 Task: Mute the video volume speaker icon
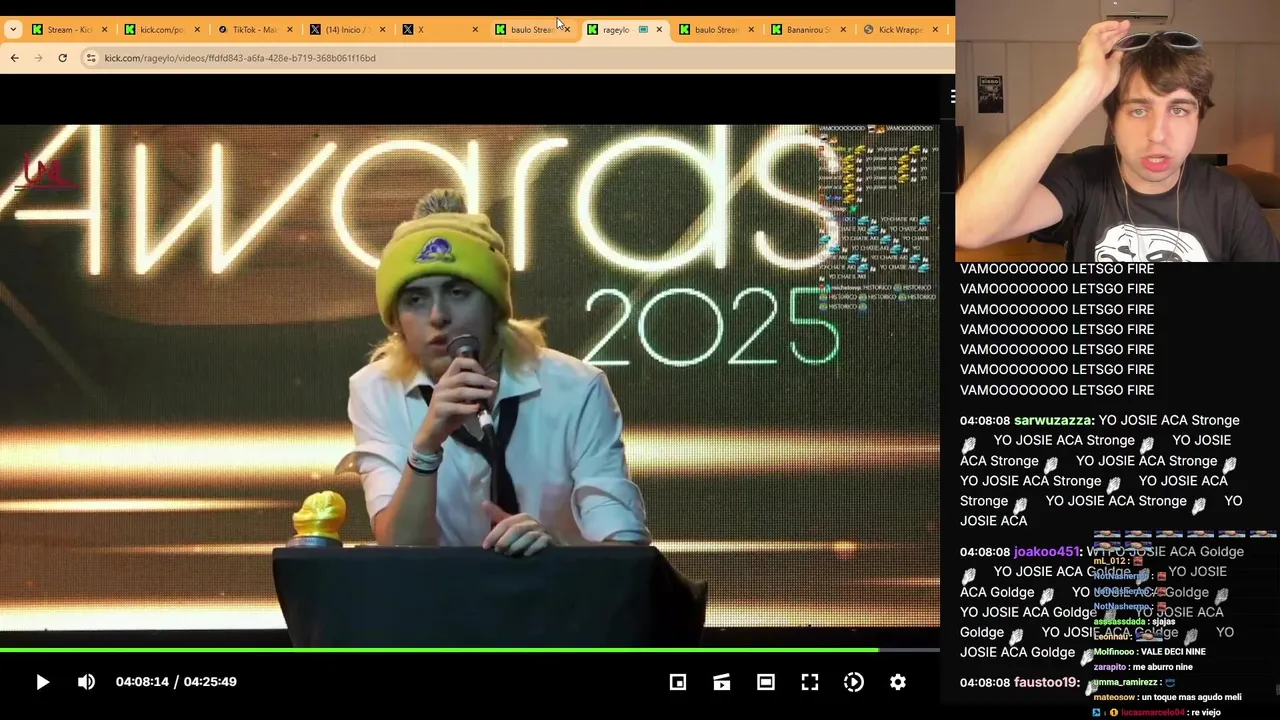pyautogui.click(x=86, y=682)
